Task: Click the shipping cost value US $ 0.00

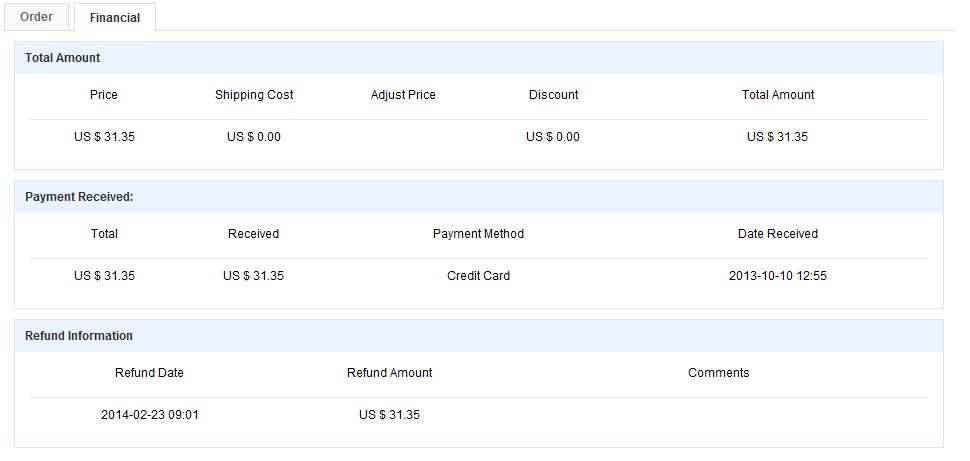Action: [254, 137]
